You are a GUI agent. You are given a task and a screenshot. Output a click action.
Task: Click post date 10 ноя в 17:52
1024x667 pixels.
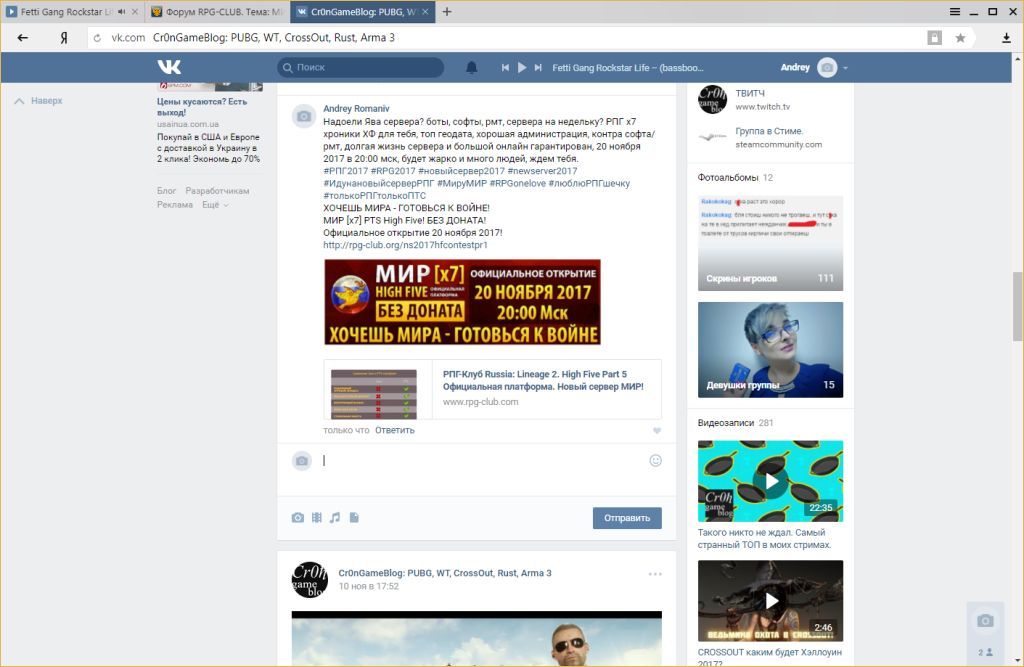coord(368,587)
